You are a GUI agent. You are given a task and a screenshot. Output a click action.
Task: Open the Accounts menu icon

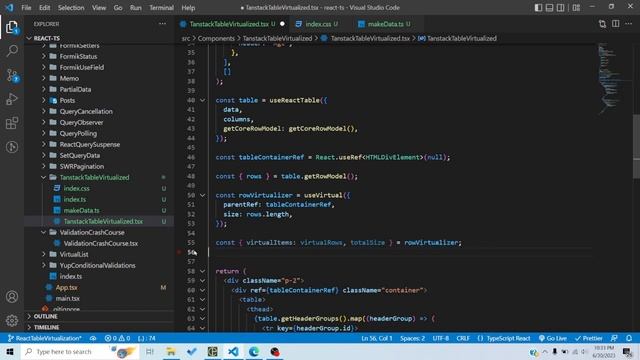point(12,297)
